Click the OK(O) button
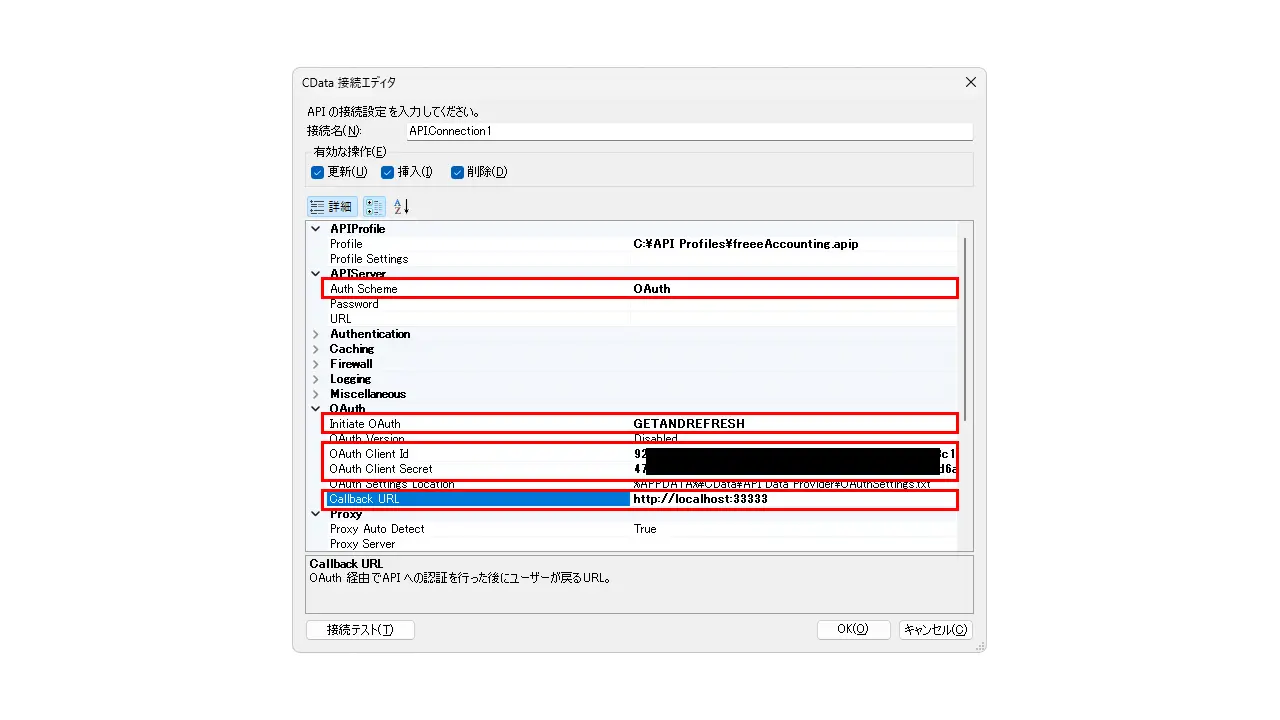This screenshot has width=1280, height=720. pyautogui.click(x=853, y=630)
